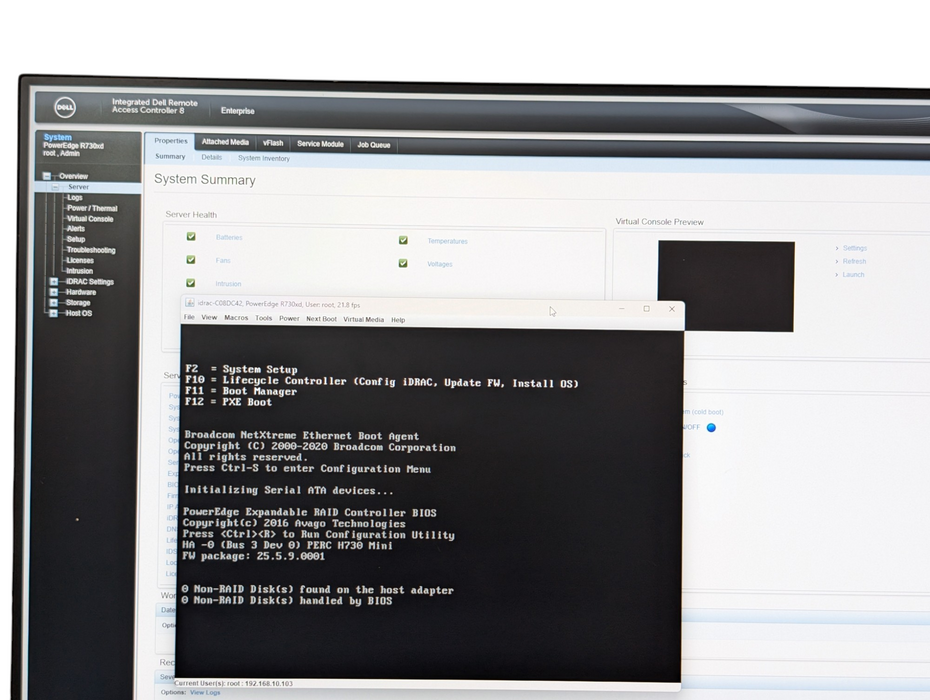Click the blue power status indicator
This screenshot has height=700, width=930.
[711, 427]
